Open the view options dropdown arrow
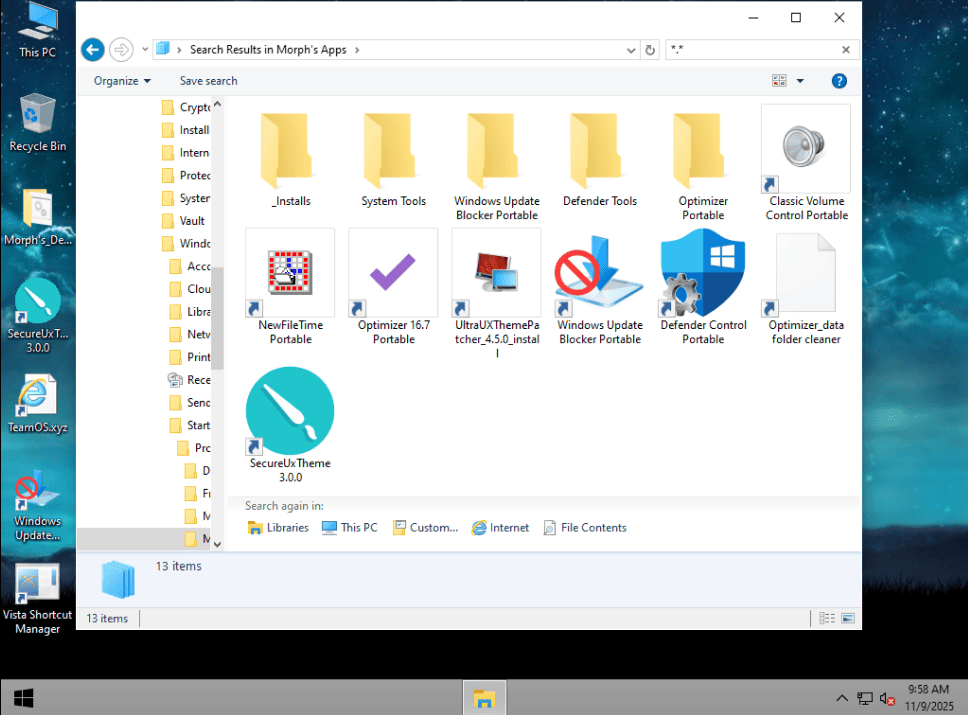Screen dimensions: 968x715 [800, 81]
